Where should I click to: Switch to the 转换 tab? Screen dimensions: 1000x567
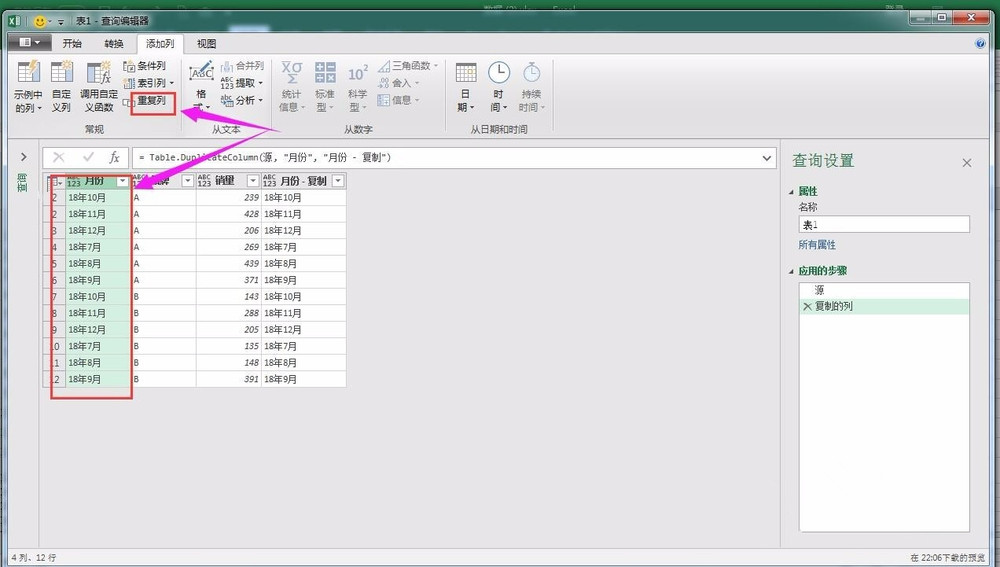pyautogui.click(x=114, y=43)
